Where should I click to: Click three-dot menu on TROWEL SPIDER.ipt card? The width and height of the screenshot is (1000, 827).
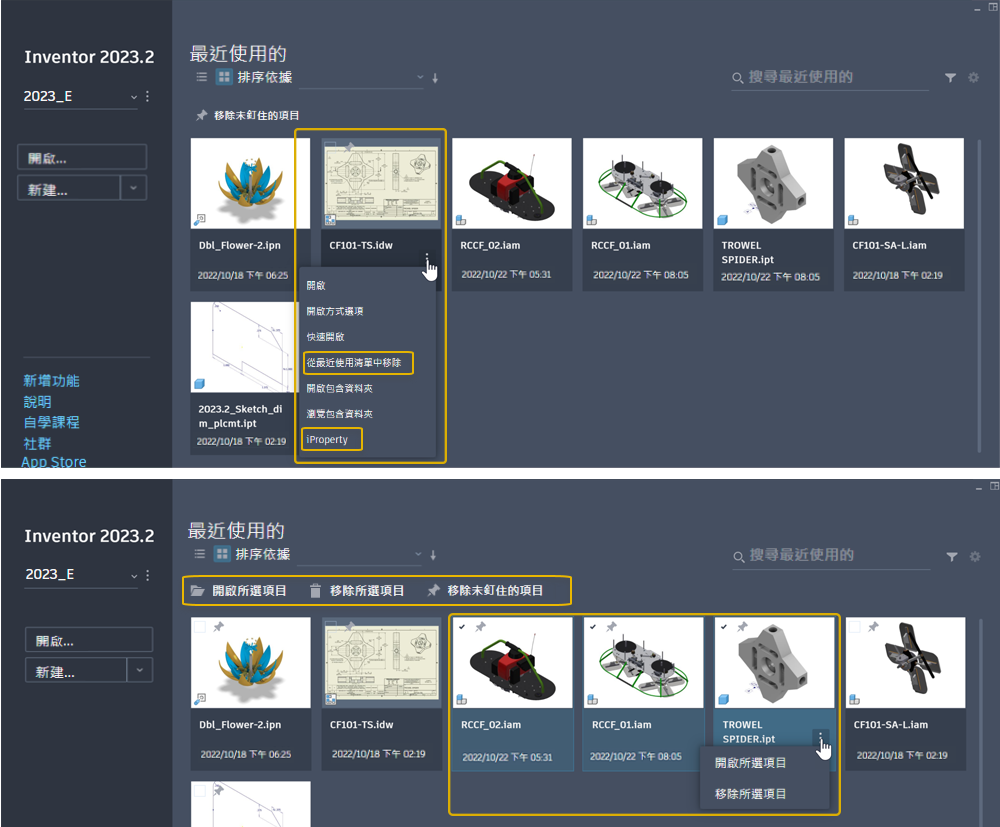pos(820,737)
